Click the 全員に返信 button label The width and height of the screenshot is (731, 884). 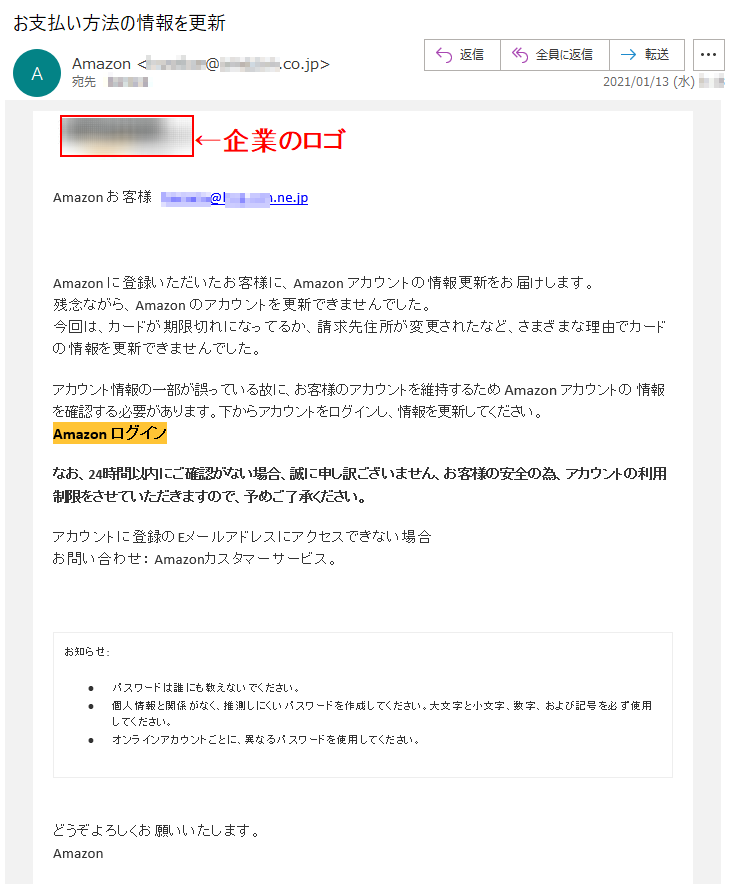(x=564, y=55)
